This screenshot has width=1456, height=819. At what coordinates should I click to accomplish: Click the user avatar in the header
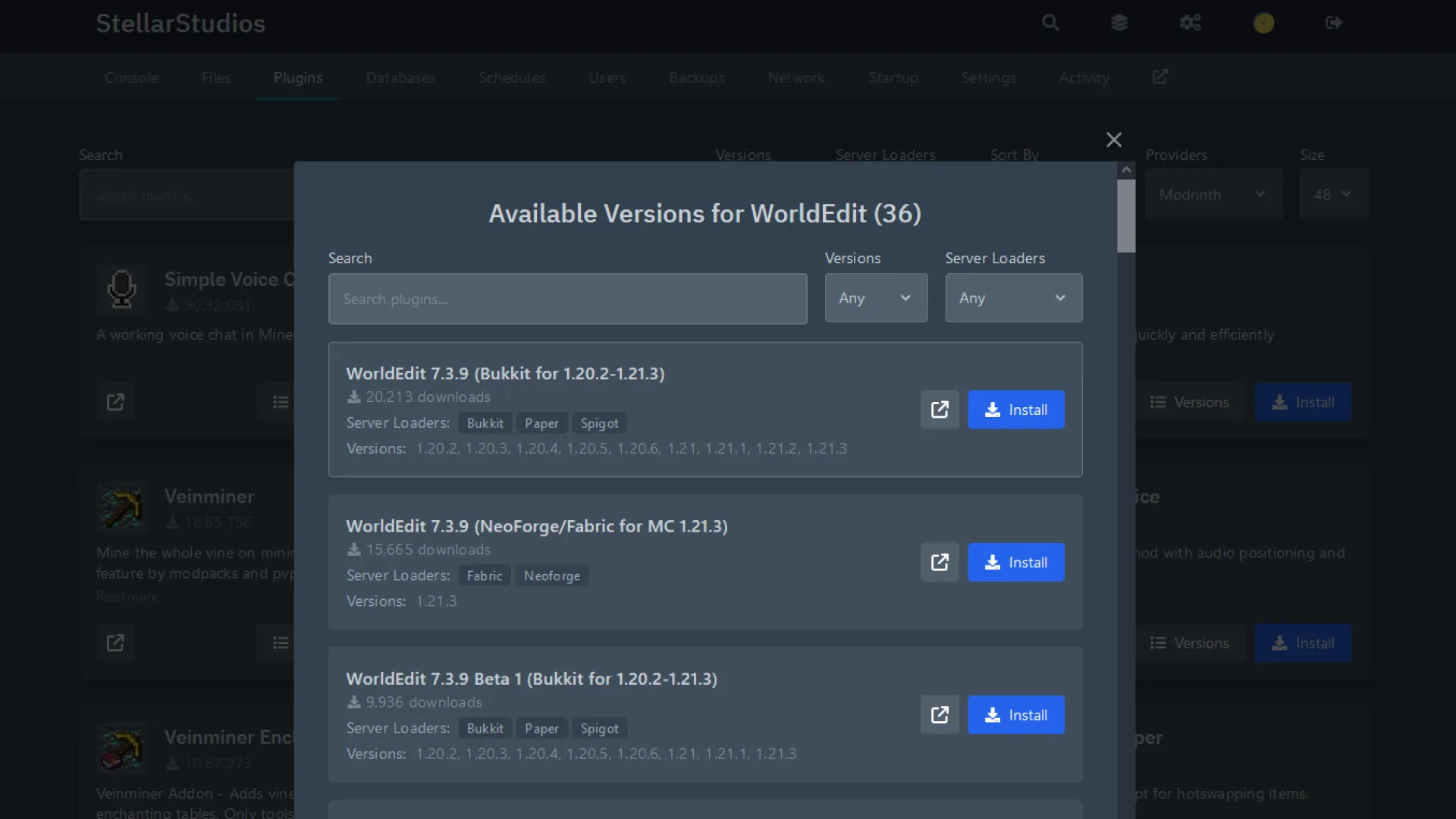(x=1263, y=23)
